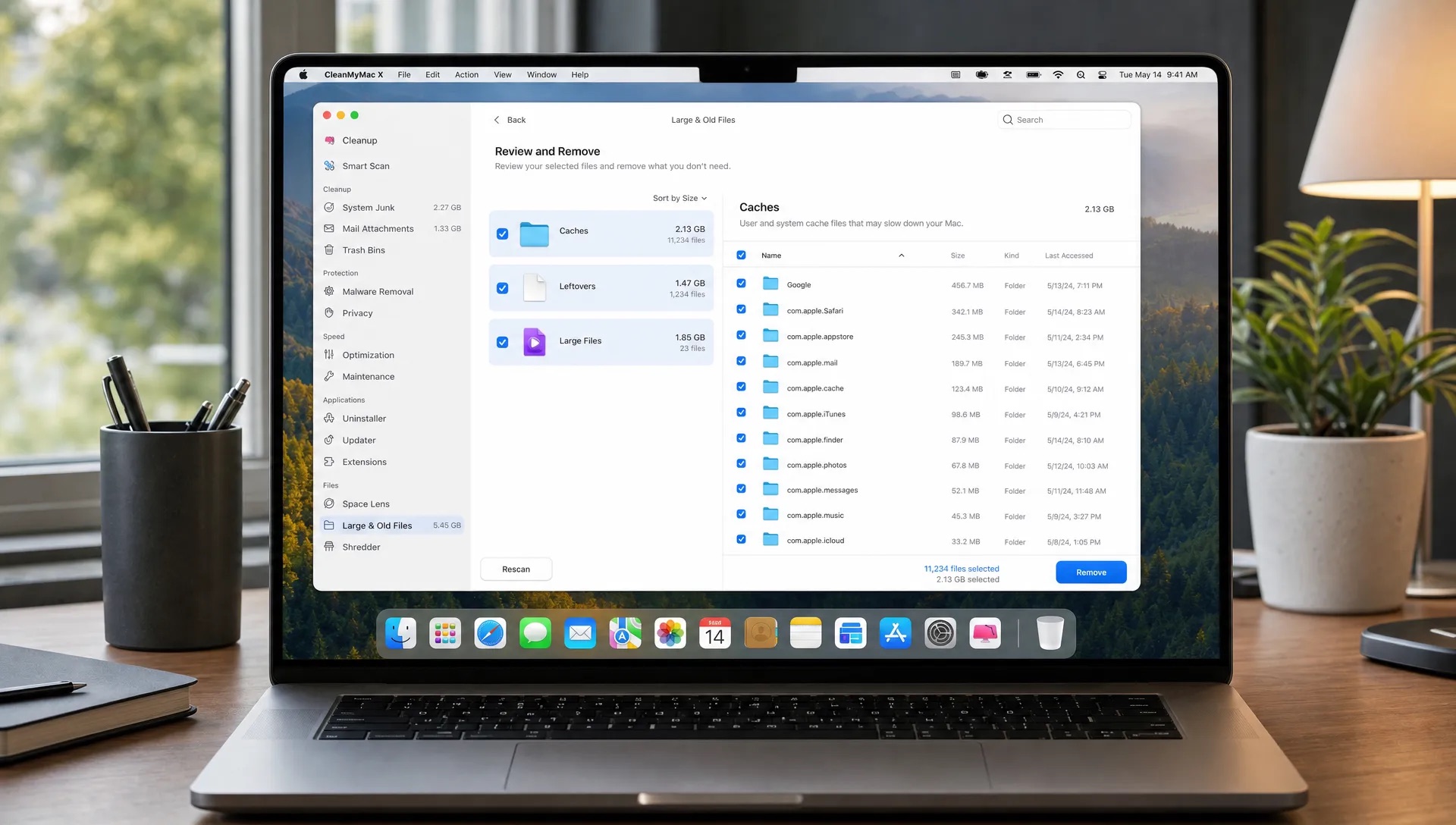Click the Rescan button
The width and height of the screenshot is (1456, 825).
pyautogui.click(x=516, y=569)
